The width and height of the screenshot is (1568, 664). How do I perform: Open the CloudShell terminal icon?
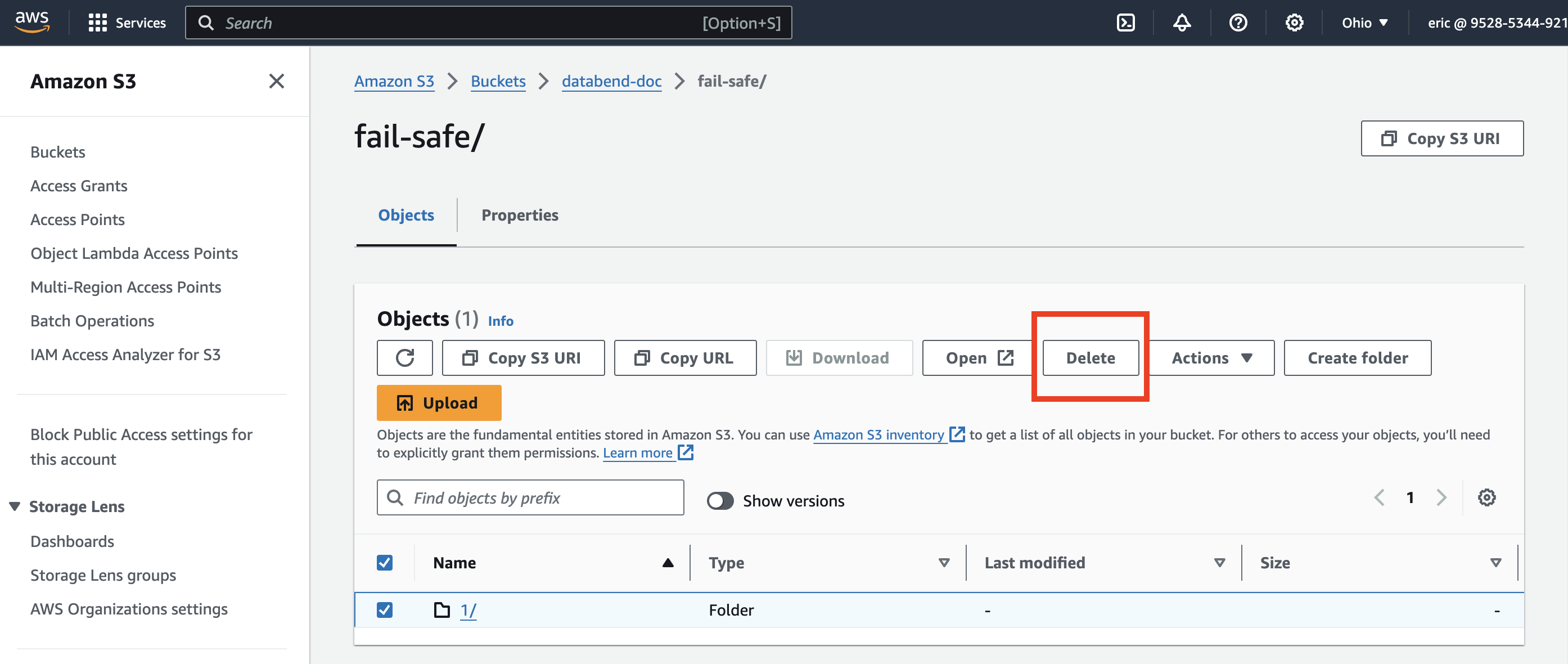[x=1125, y=23]
